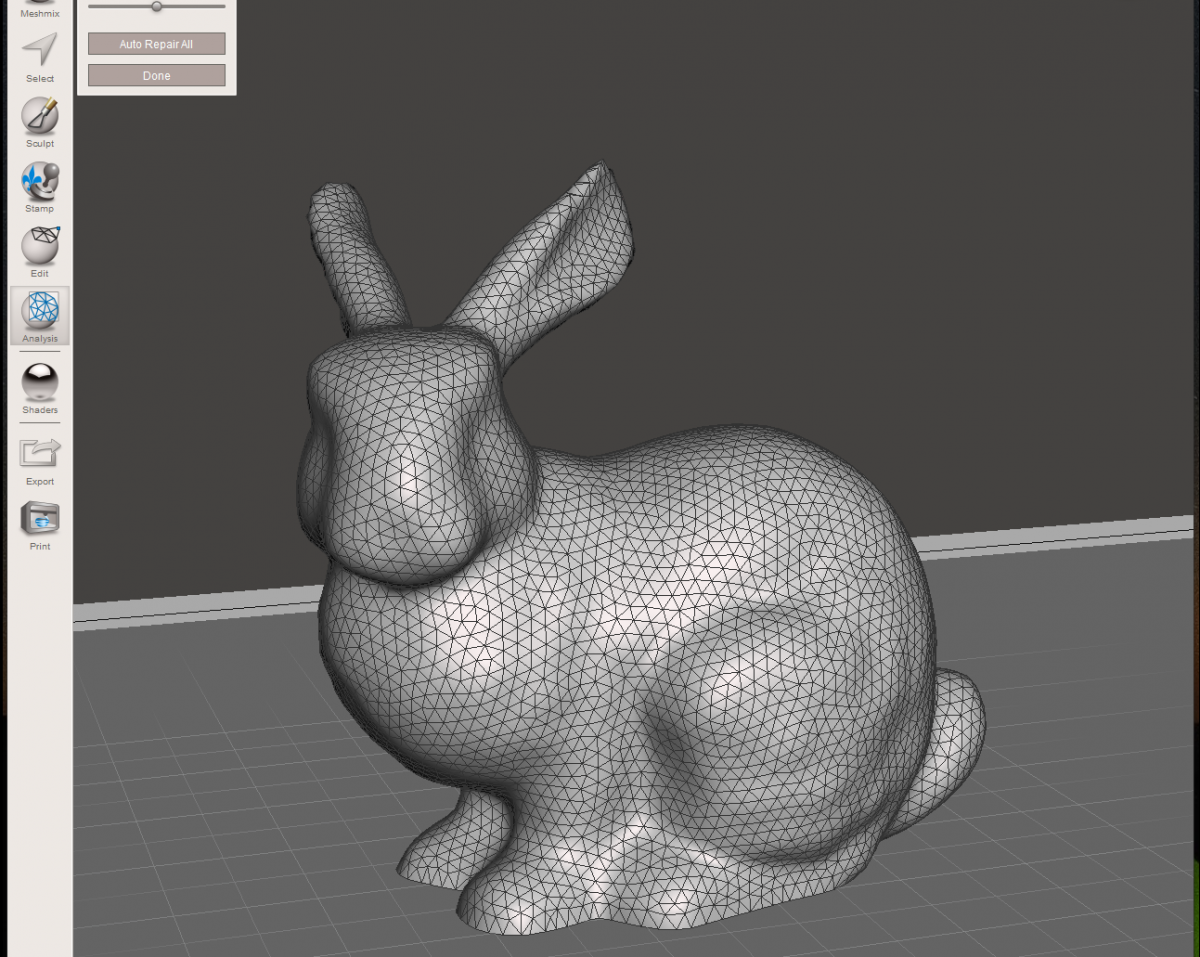Image resolution: width=1200 pixels, height=957 pixels.
Task: Open the Meshmix tool
Action: tap(40, 7)
